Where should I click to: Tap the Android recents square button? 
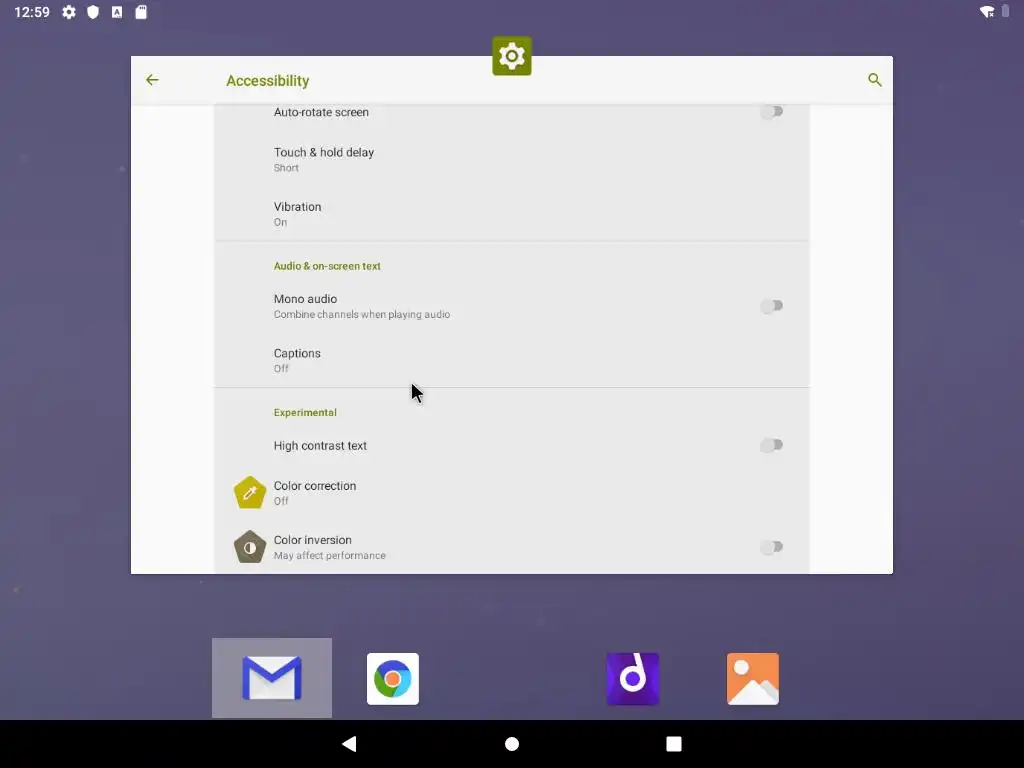click(674, 744)
